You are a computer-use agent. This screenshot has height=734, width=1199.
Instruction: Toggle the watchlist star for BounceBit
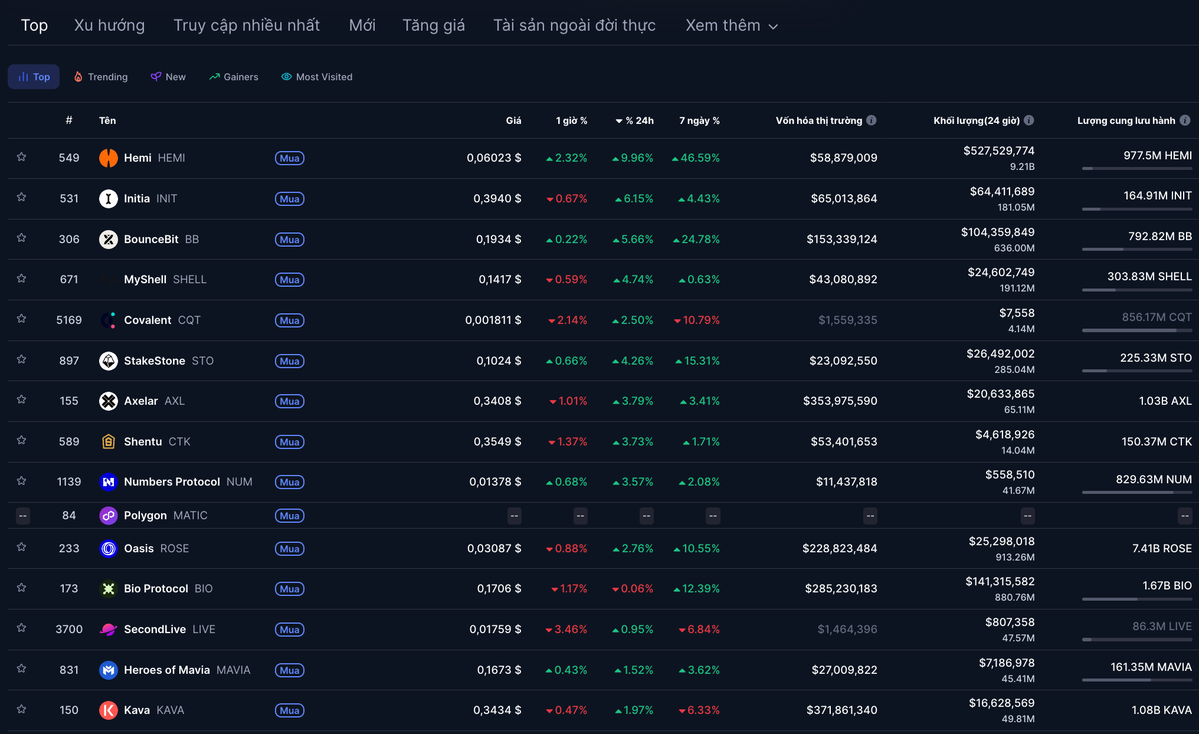tap(21, 238)
